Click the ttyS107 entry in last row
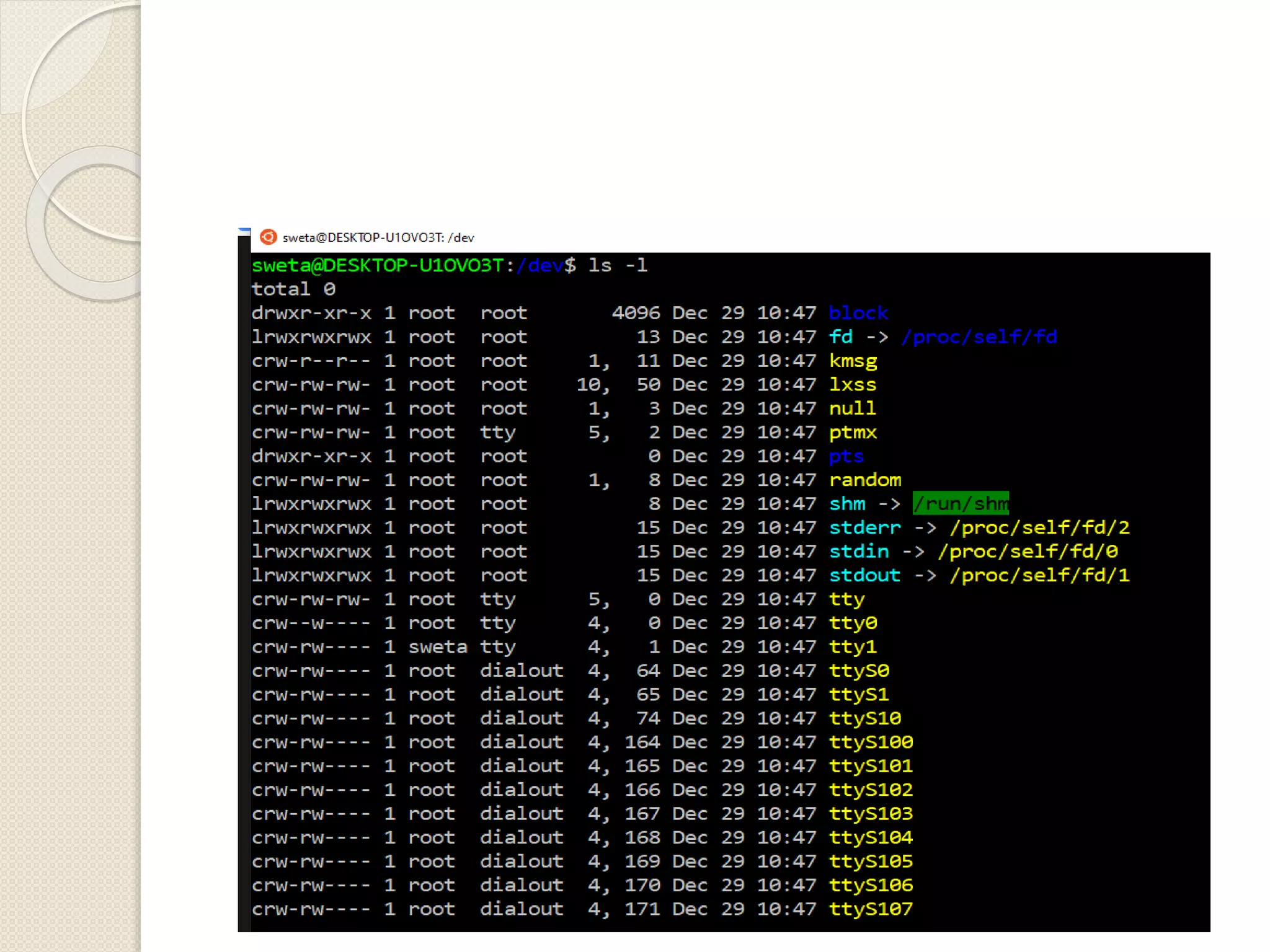The image size is (1270, 952). pyautogui.click(x=871, y=909)
